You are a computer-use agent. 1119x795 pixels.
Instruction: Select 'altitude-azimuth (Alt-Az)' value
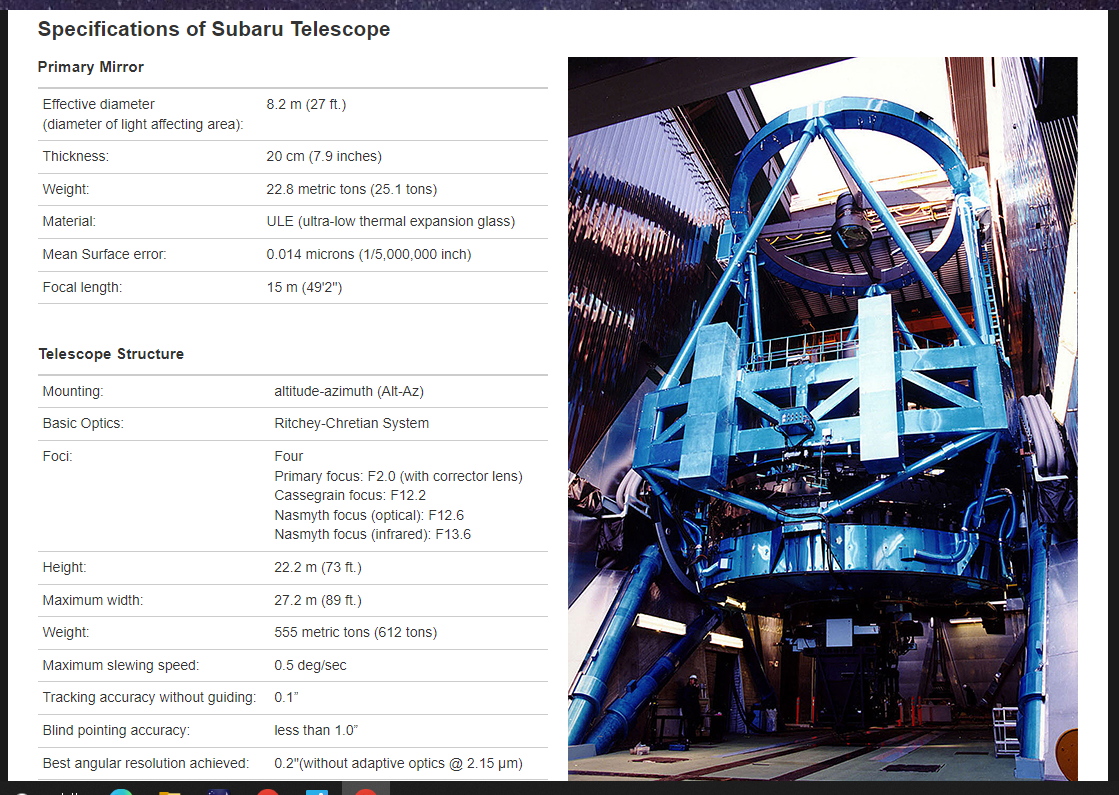coord(349,391)
